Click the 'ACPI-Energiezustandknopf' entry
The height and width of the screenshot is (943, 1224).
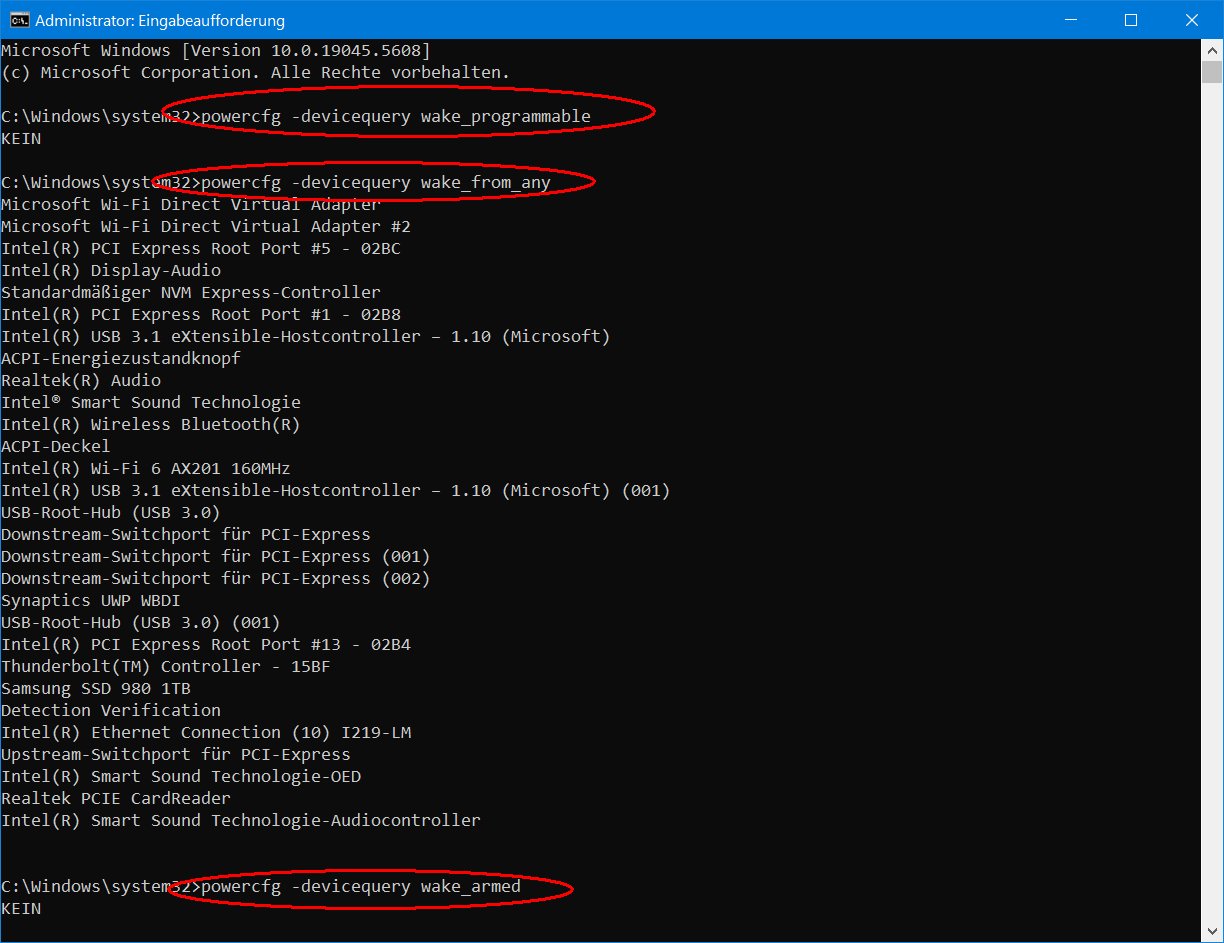pos(121,358)
